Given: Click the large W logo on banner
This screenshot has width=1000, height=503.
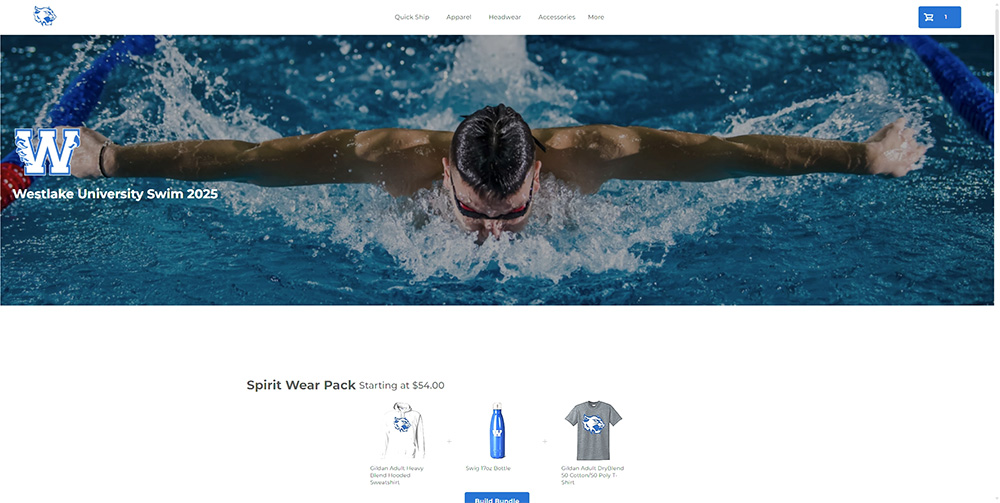Looking at the screenshot, I should point(48,152).
